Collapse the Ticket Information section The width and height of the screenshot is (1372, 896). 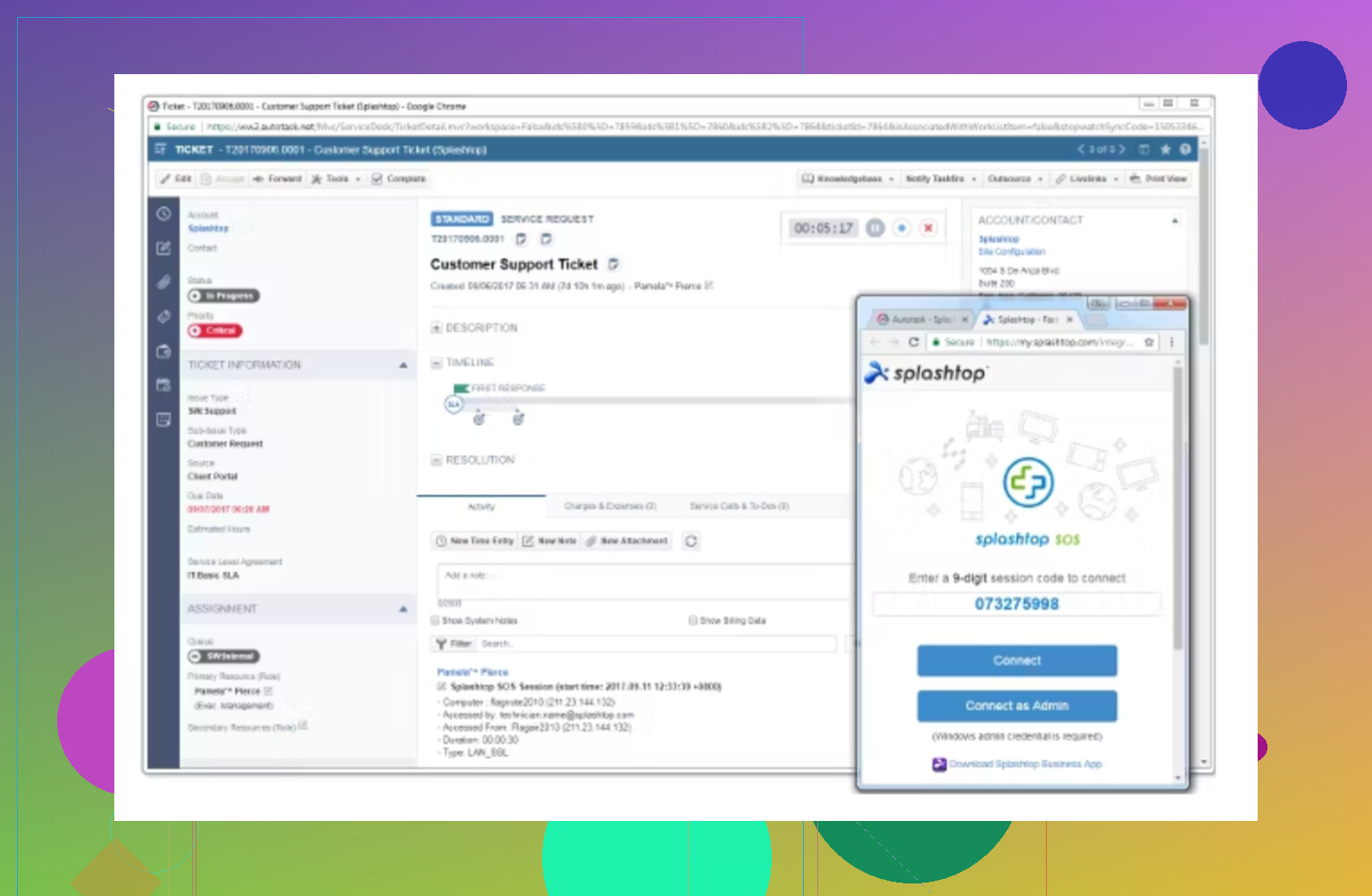[403, 365]
